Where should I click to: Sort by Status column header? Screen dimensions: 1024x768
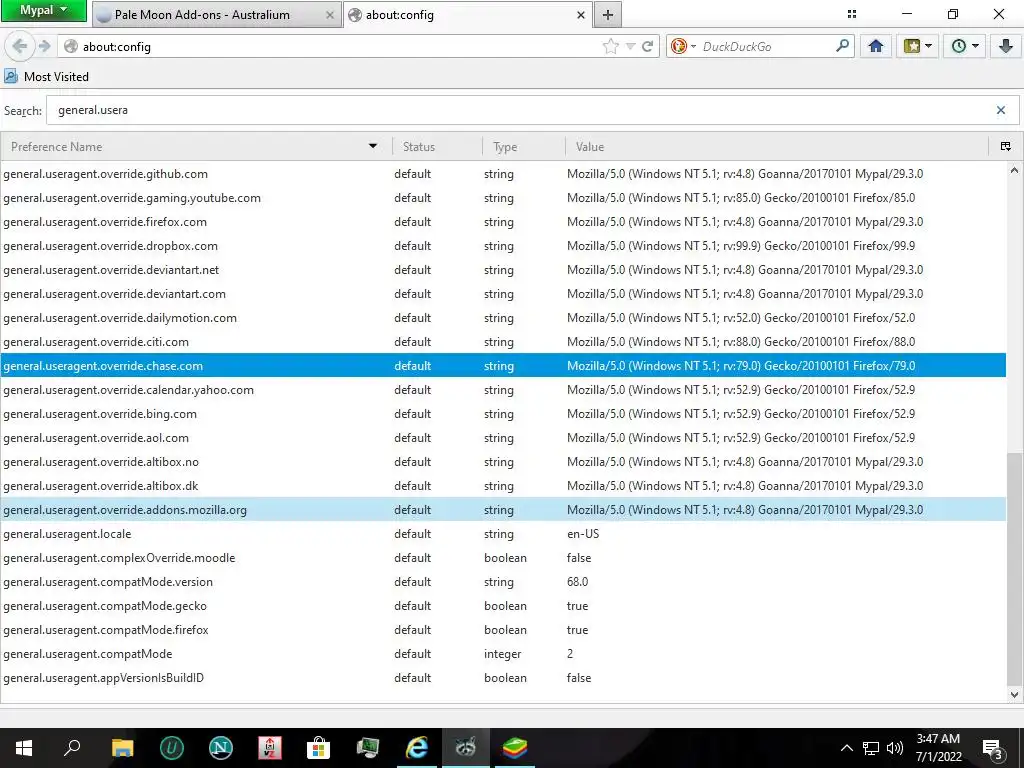click(x=437, y=146)
